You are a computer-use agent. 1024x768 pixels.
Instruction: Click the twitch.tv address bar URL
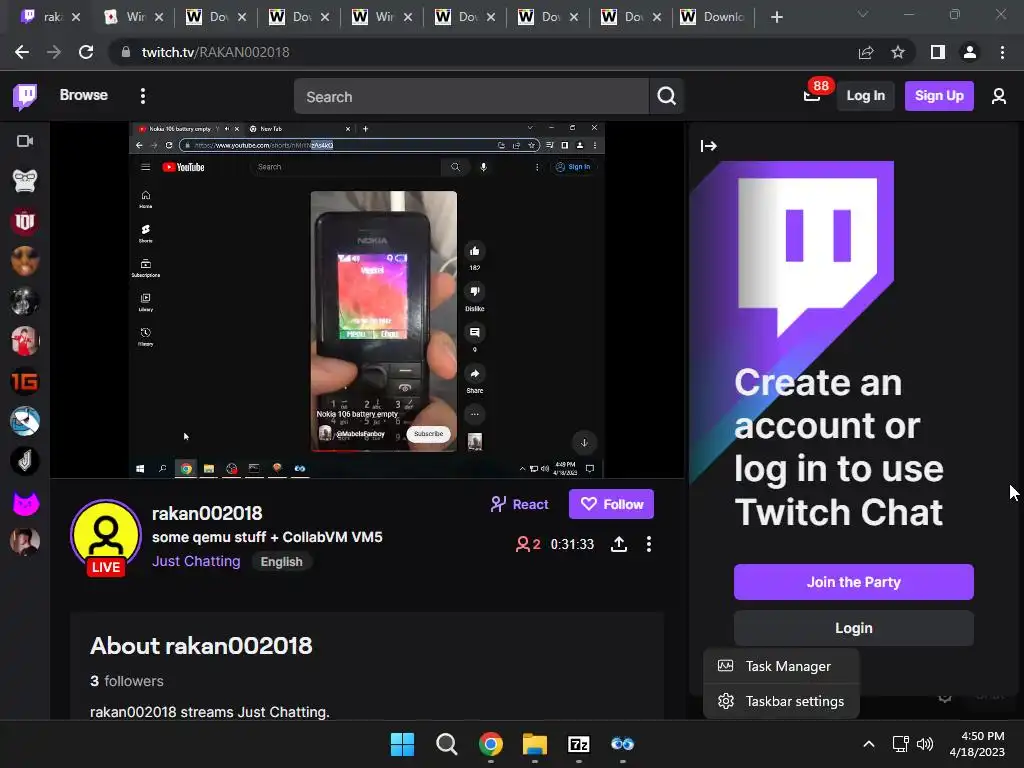tap(215, 52)
